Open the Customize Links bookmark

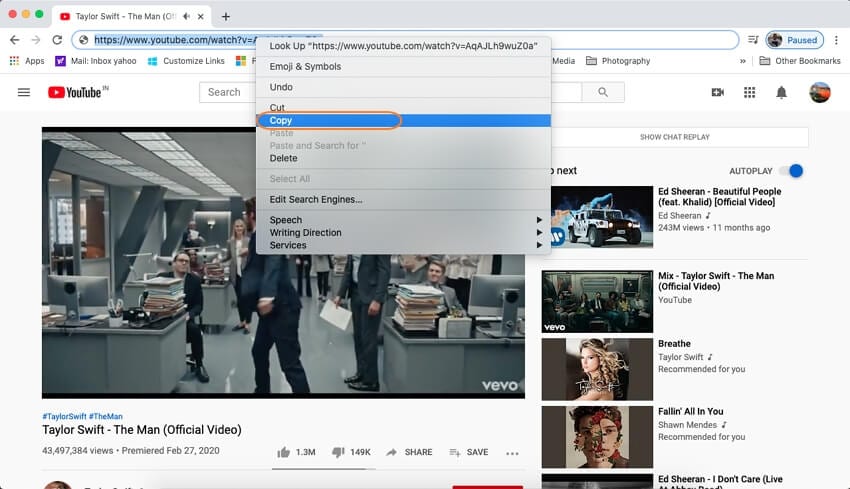tap(186, 61)
